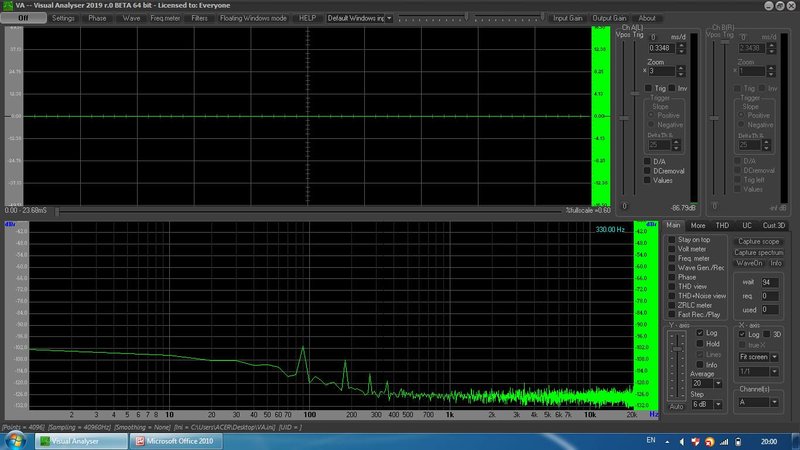Toggle Ch A Values checkbox
800x450 pixels.
647,180
